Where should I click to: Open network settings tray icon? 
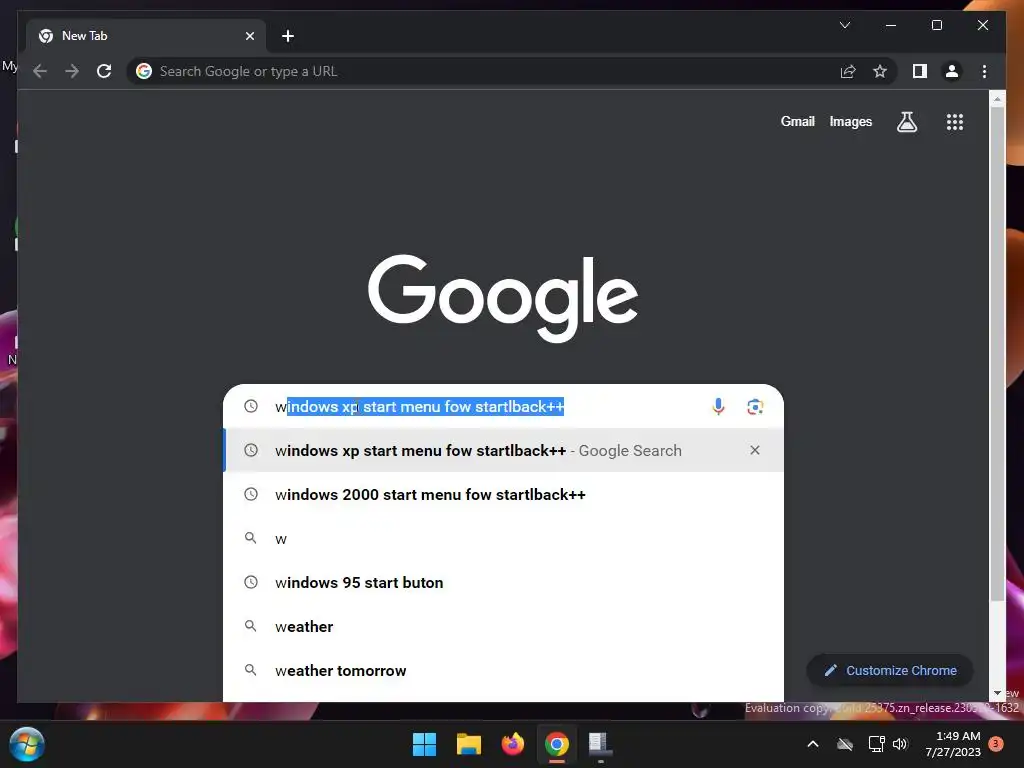coord(876,744)
